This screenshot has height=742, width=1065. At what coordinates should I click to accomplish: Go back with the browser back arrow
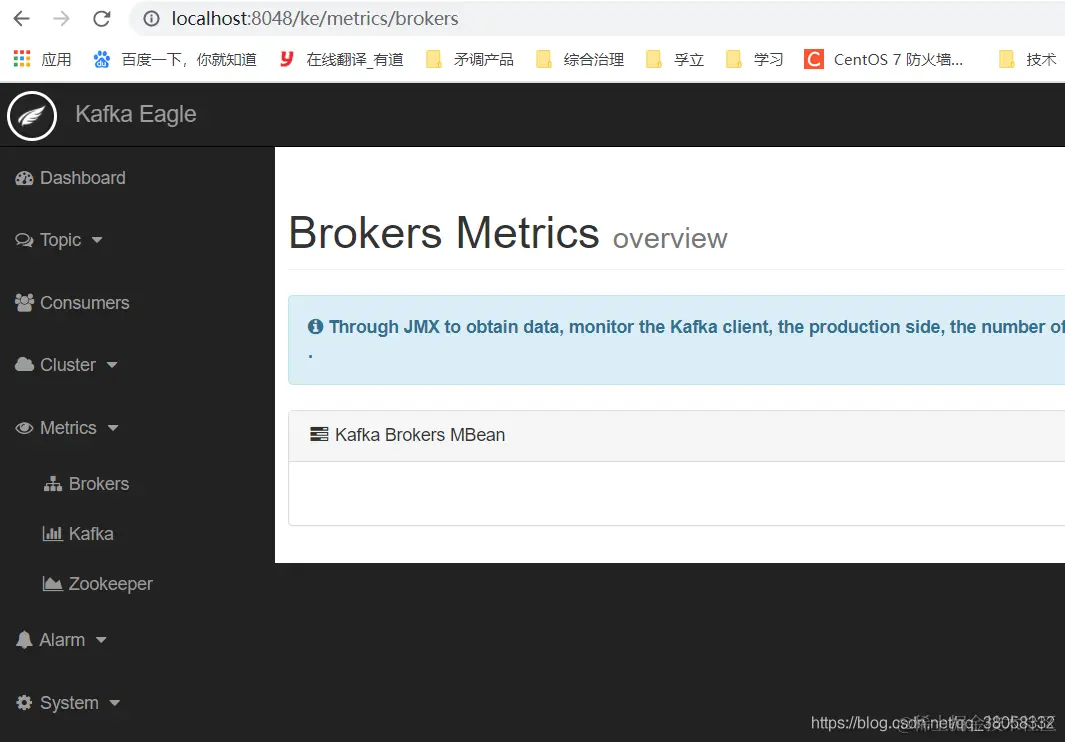tap(22, 18)
